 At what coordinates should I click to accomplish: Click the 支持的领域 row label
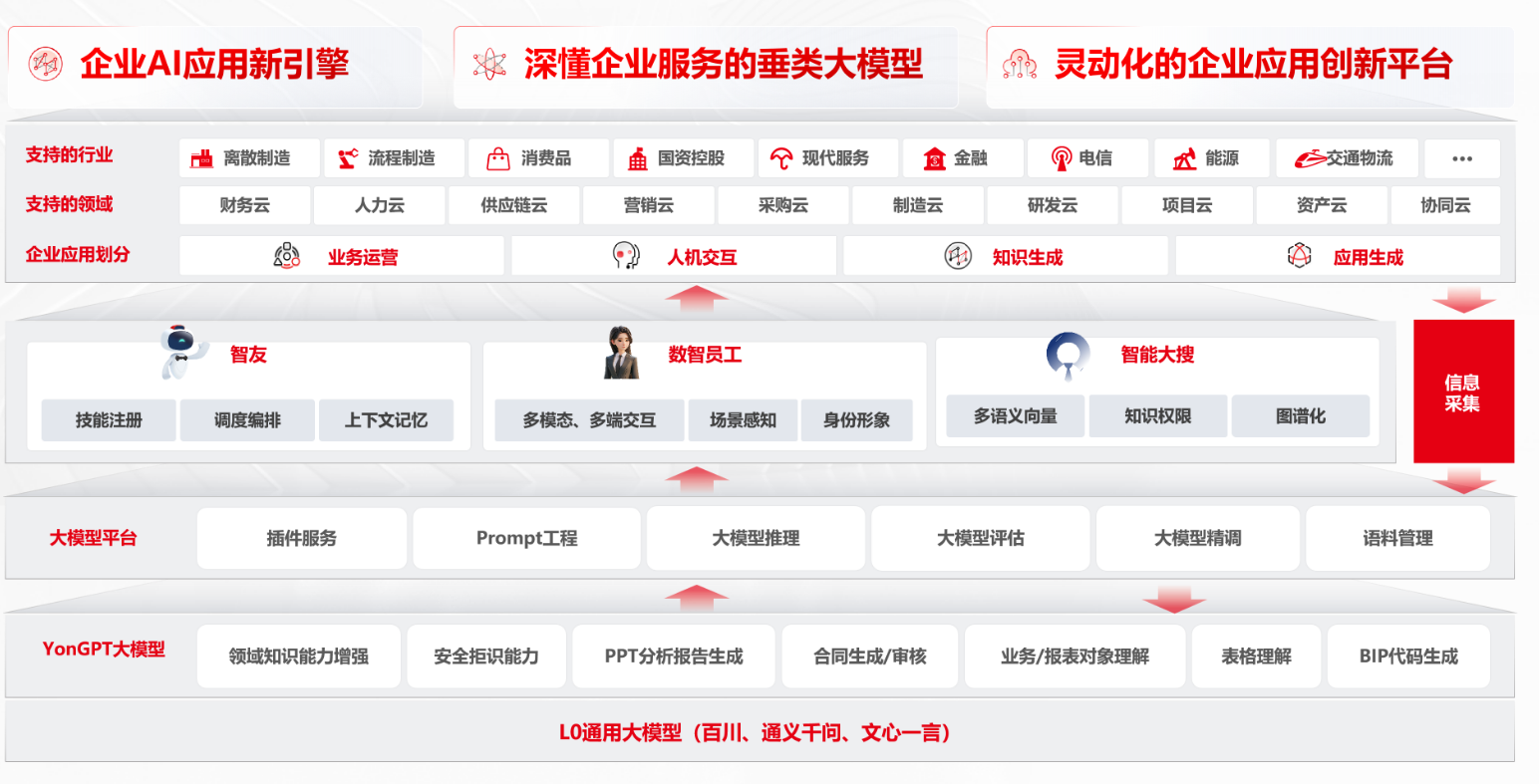[70, 204]
